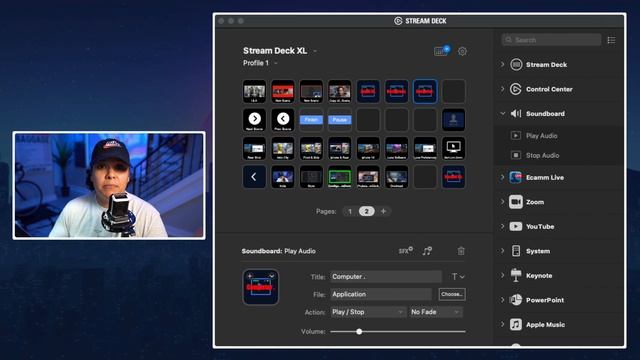This screenshot has height=360, width=640.
Task: Switch to page 2
Action: point(367,211)
